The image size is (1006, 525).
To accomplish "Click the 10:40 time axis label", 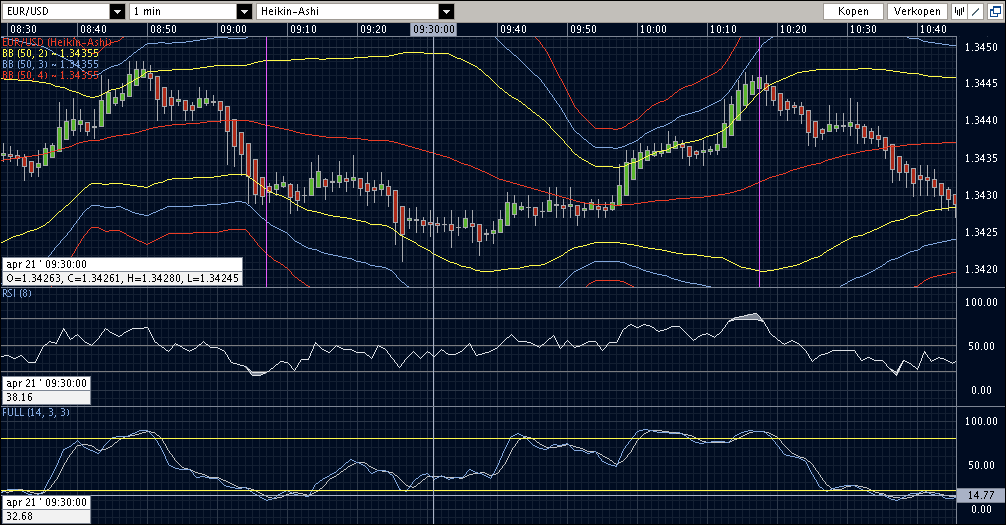I will point(932,30).
